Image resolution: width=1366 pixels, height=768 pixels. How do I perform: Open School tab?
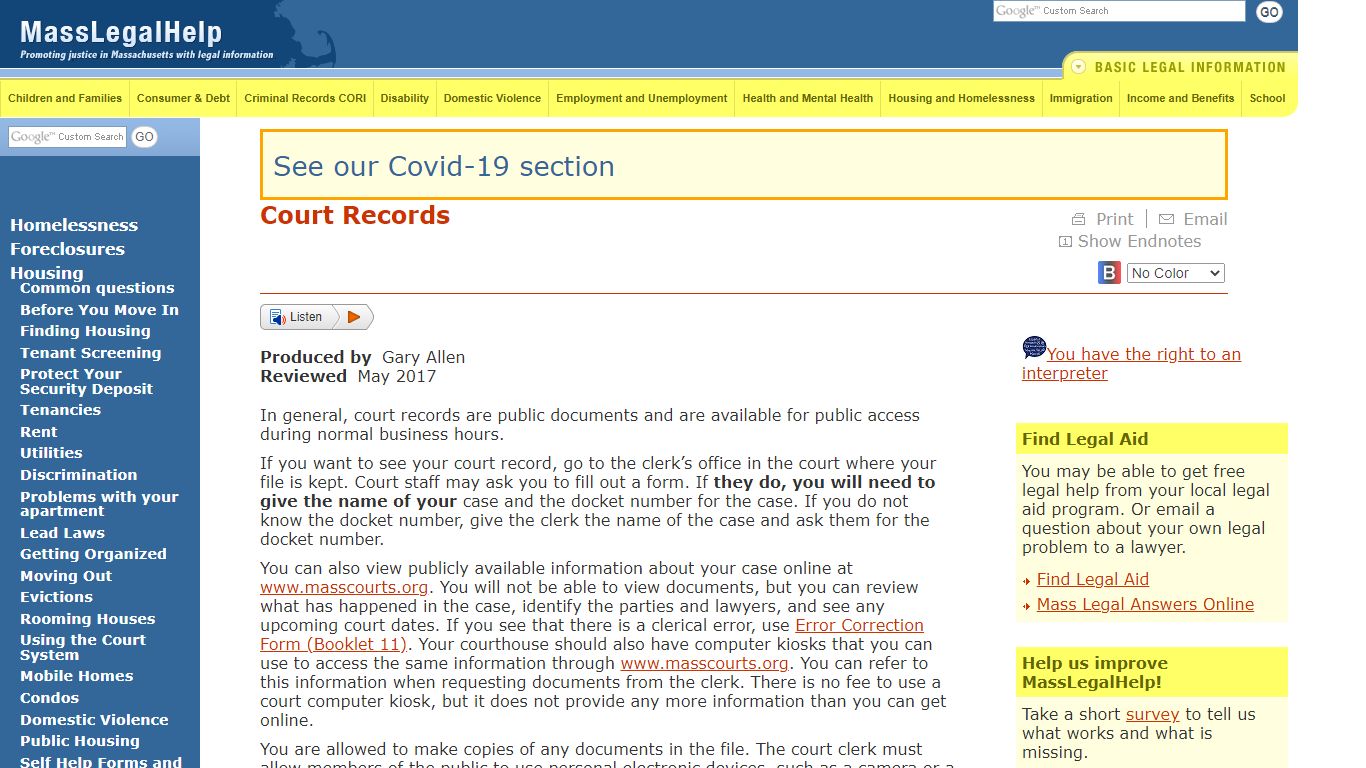1267,98
